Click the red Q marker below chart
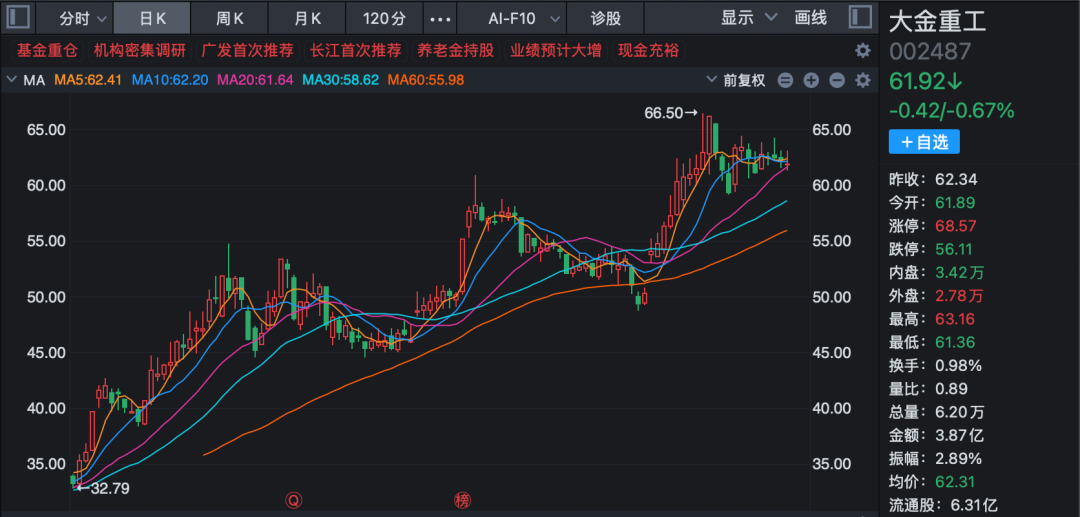Image resolution: width=1080 pixels, height=517 pixels. (293, 499)
